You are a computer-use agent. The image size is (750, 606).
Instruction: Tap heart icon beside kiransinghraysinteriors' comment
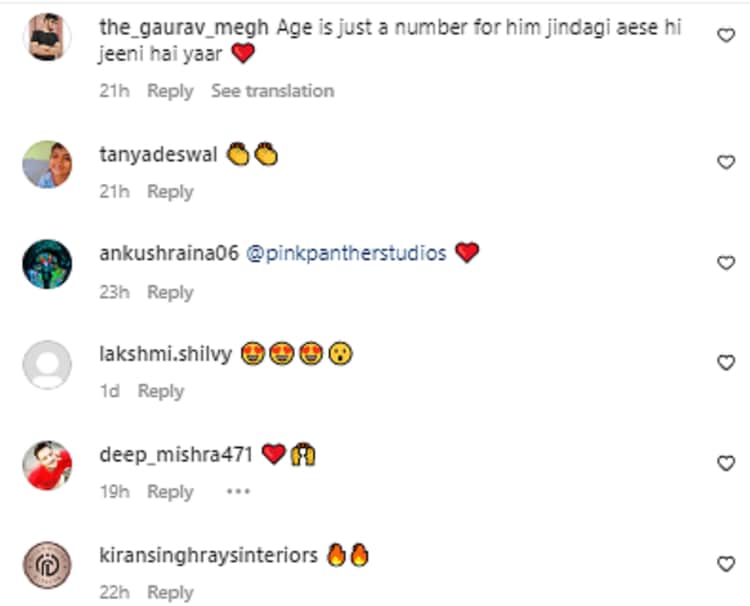pyautogui.click(x=727, y=565)
